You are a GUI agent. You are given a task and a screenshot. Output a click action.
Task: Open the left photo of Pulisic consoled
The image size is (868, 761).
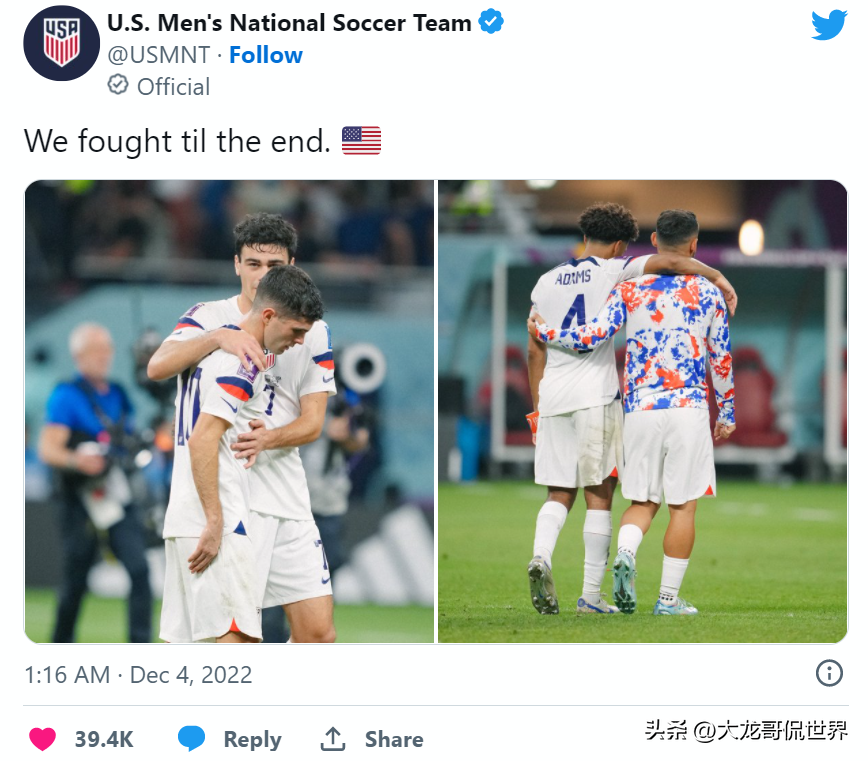(230, 410)
